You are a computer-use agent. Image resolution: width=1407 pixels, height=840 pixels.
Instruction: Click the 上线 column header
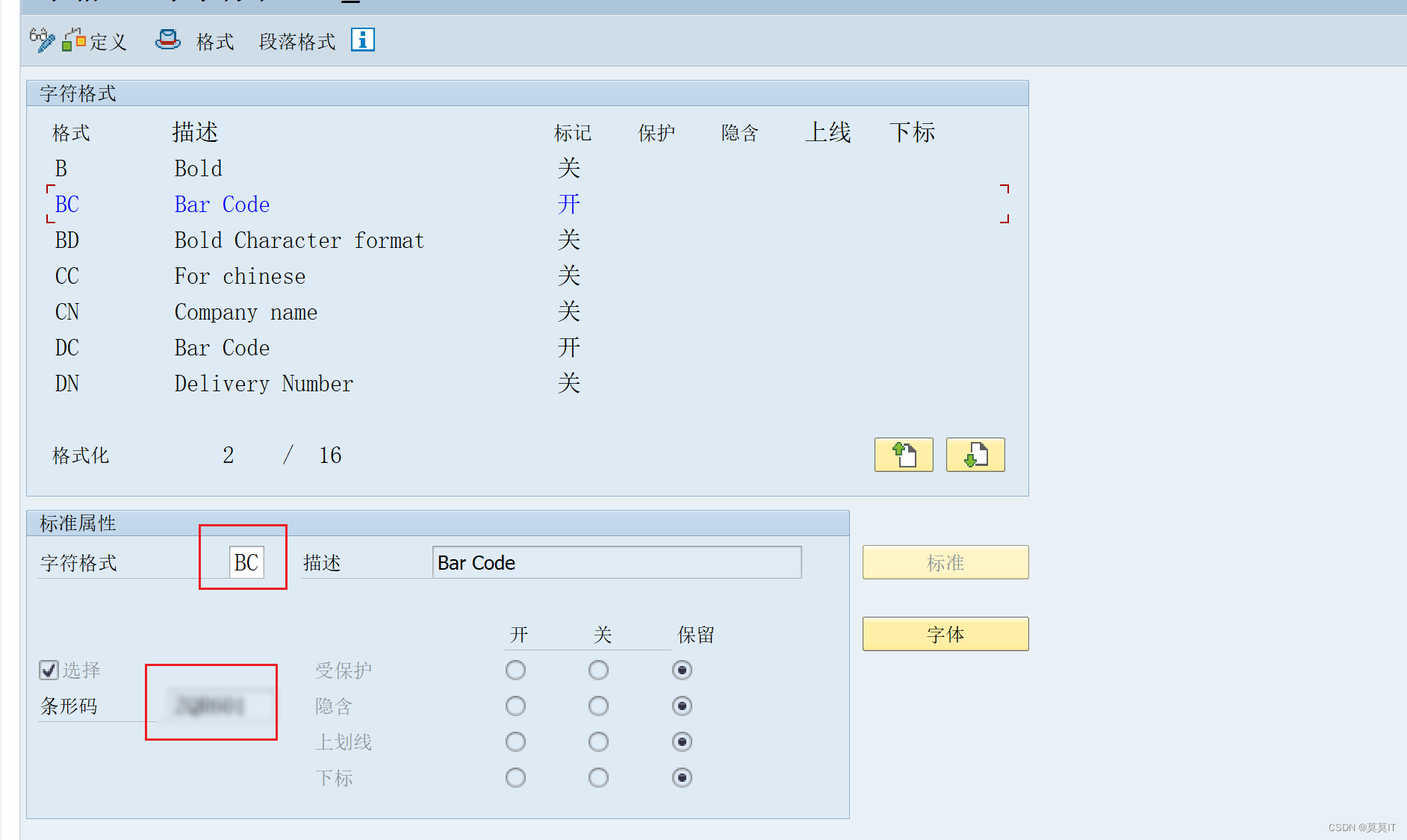pyautogui.click(x=828, y=132)
